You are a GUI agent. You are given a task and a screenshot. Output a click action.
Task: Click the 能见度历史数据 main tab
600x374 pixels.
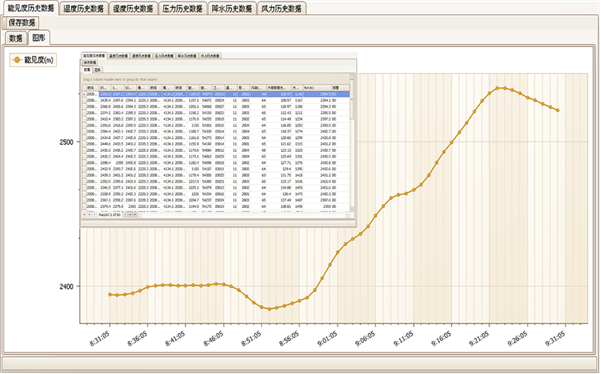(31, 8)
